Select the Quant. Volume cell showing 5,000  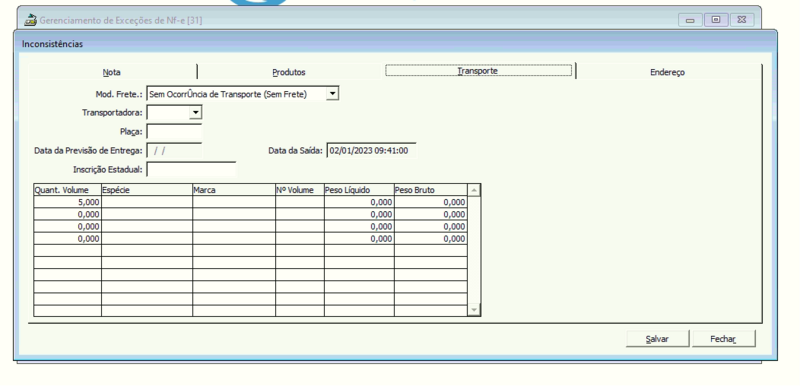[x=67, y=202]
